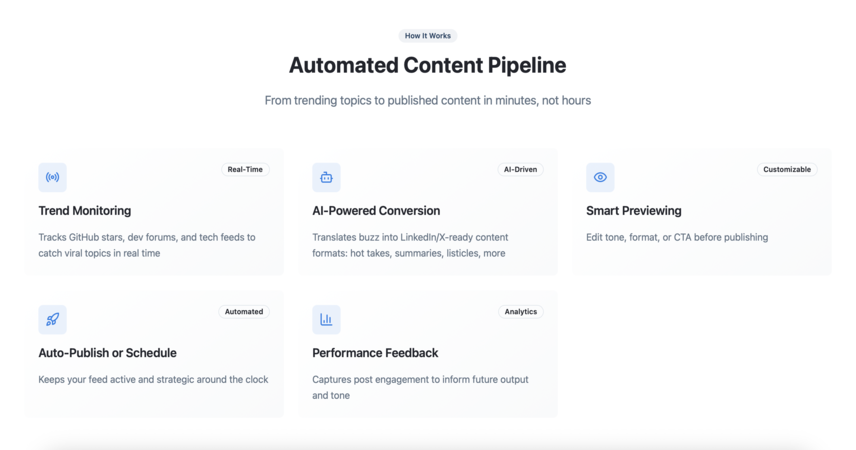Click the Customizable tag
This screenshot has width=856, height=450.
(787, 169)
